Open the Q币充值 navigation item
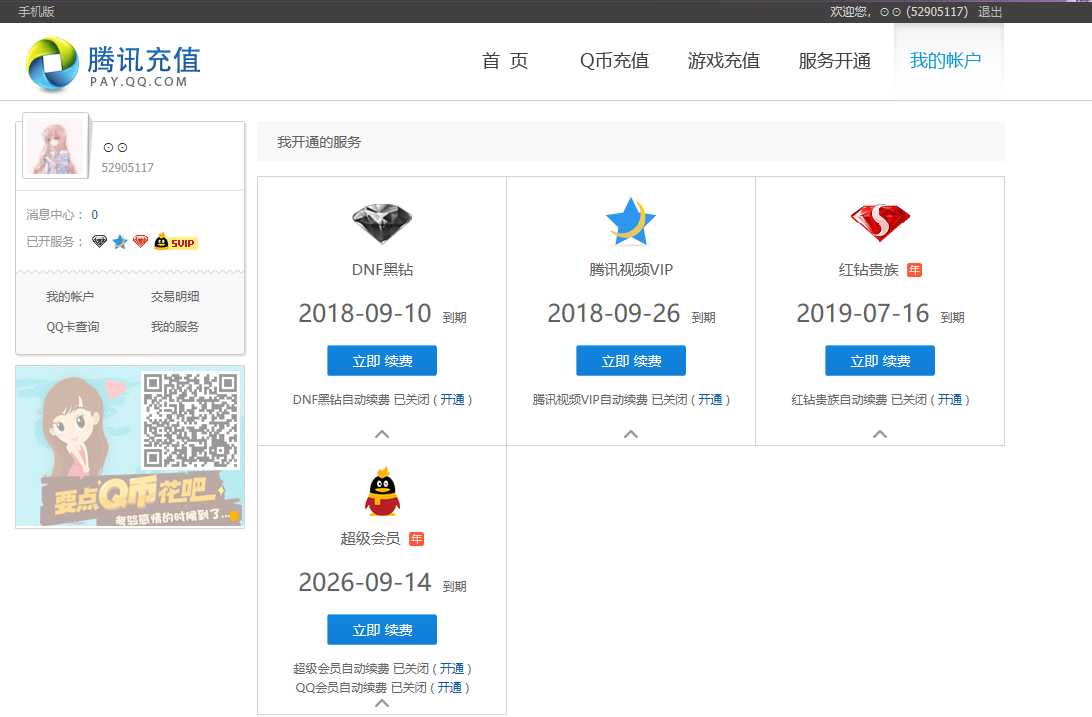 (614, 61)
